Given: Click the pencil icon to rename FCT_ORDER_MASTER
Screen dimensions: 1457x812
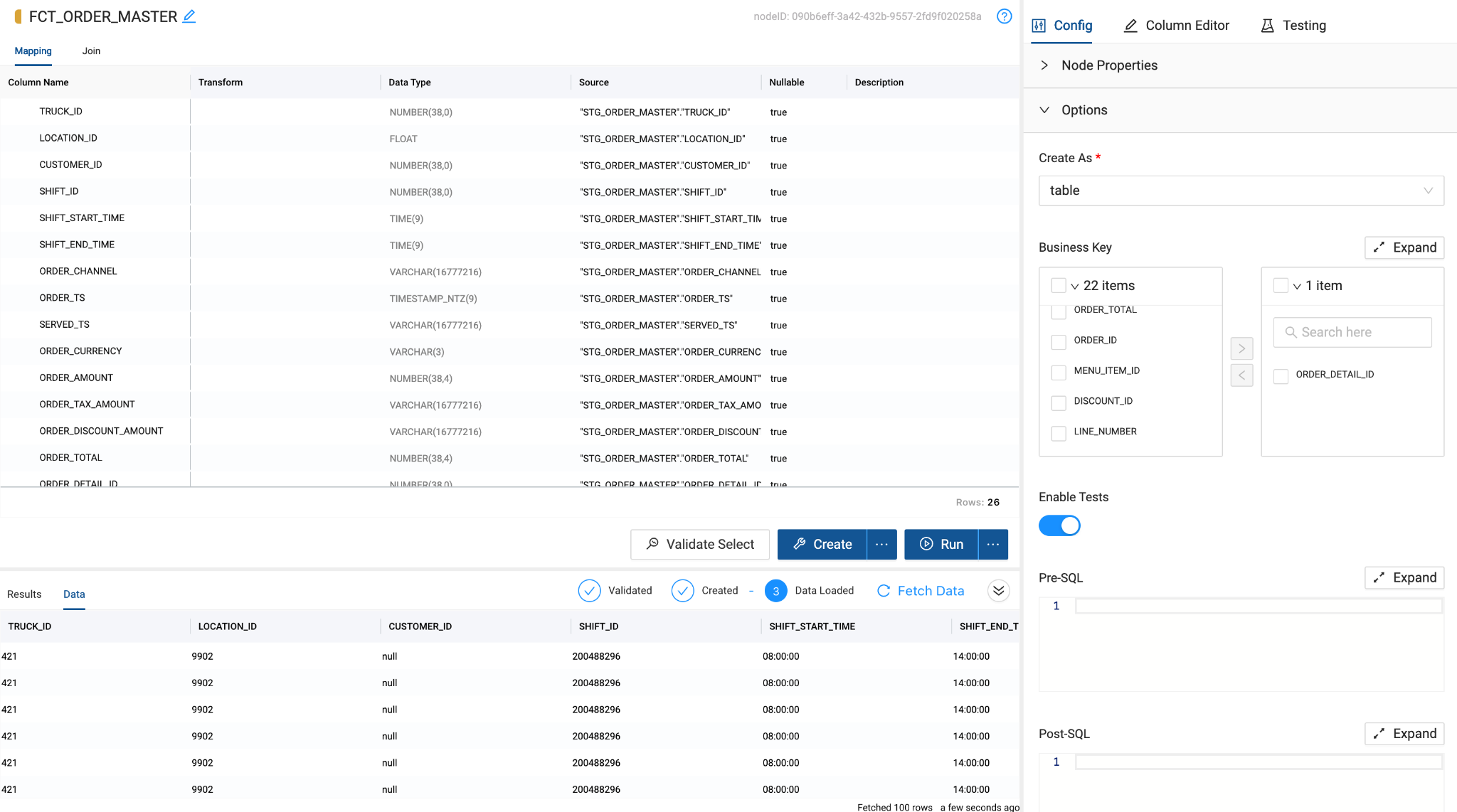Looking at the screenshot, I should (189, 16).
